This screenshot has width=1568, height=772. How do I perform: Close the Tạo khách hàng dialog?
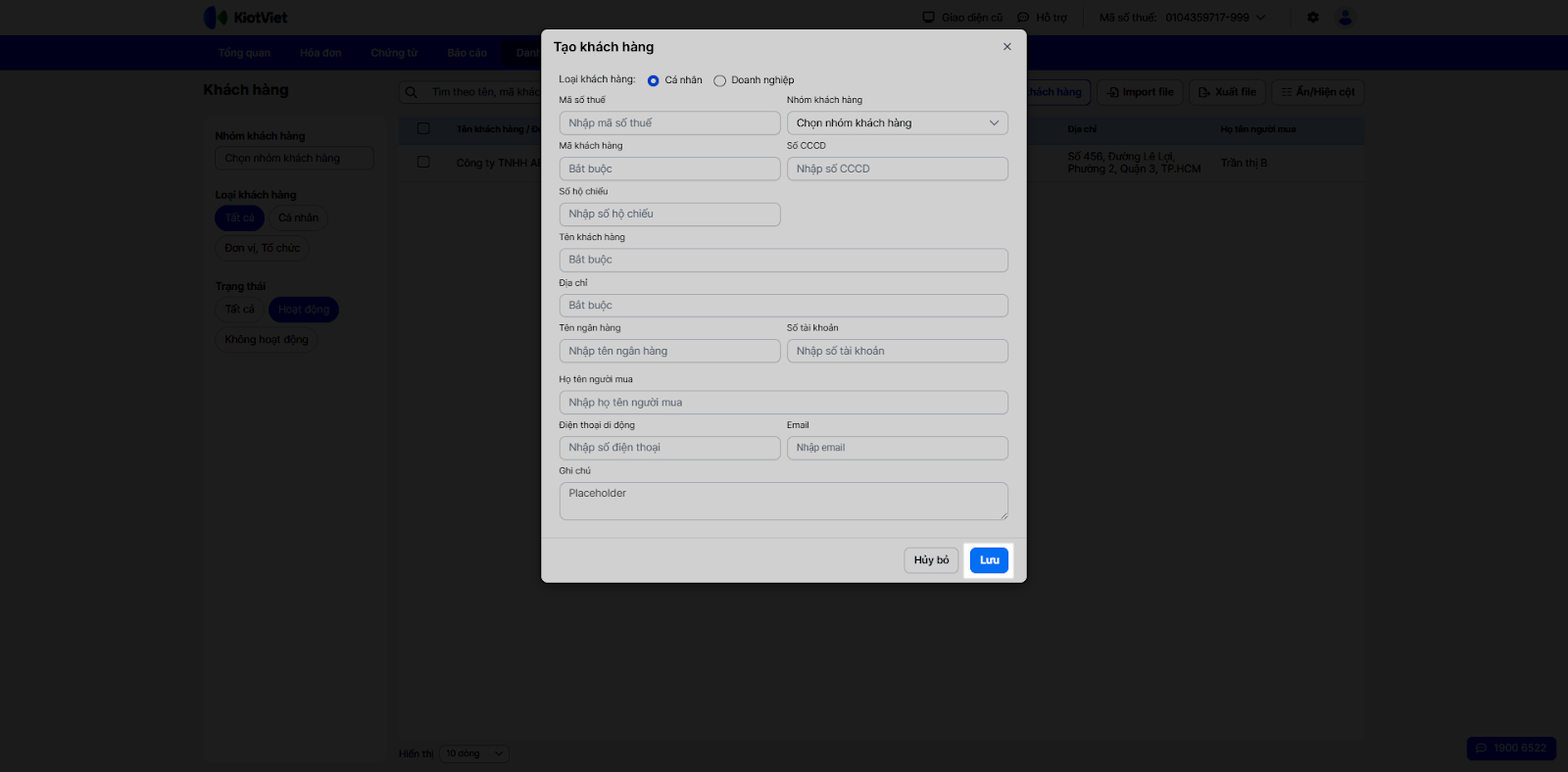point(1006,47)
